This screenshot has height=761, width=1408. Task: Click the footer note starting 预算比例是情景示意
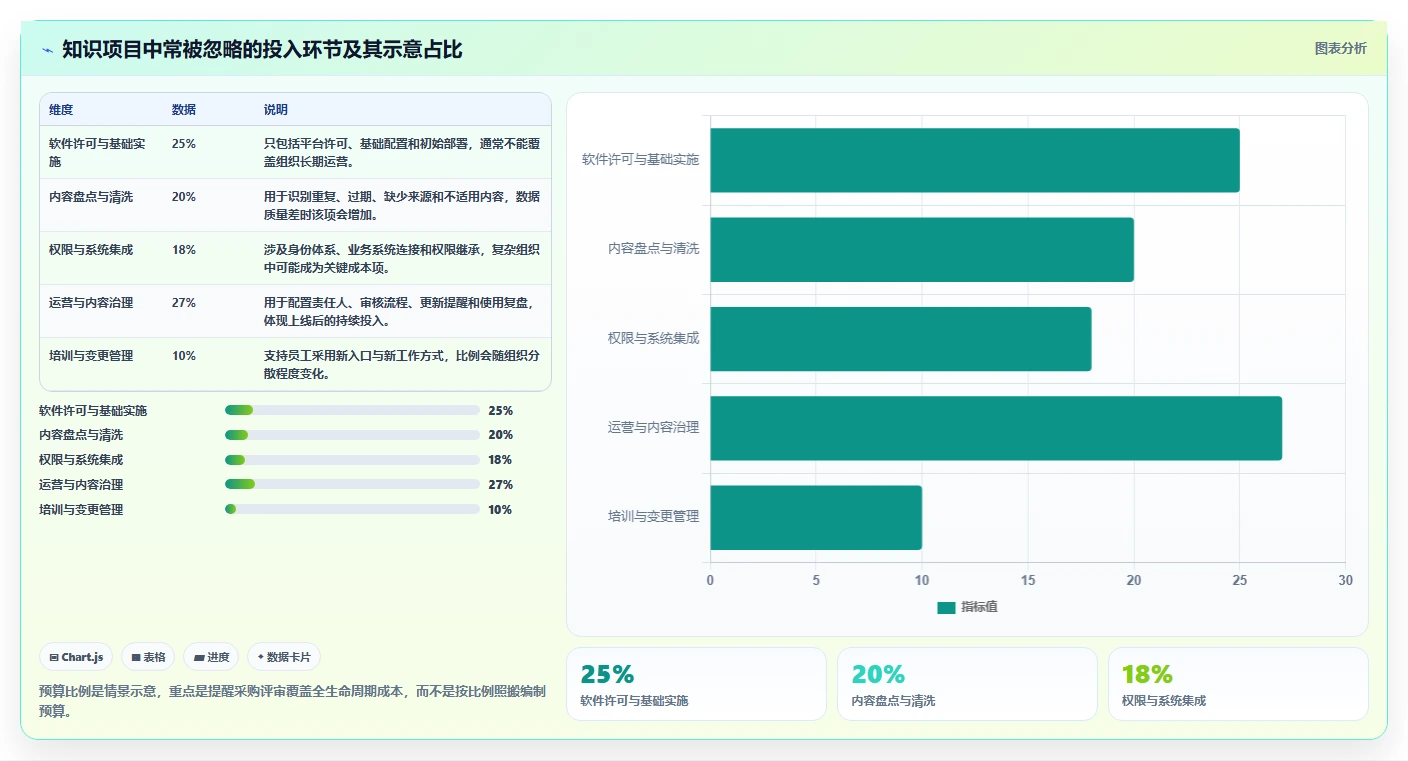[292, 701]
